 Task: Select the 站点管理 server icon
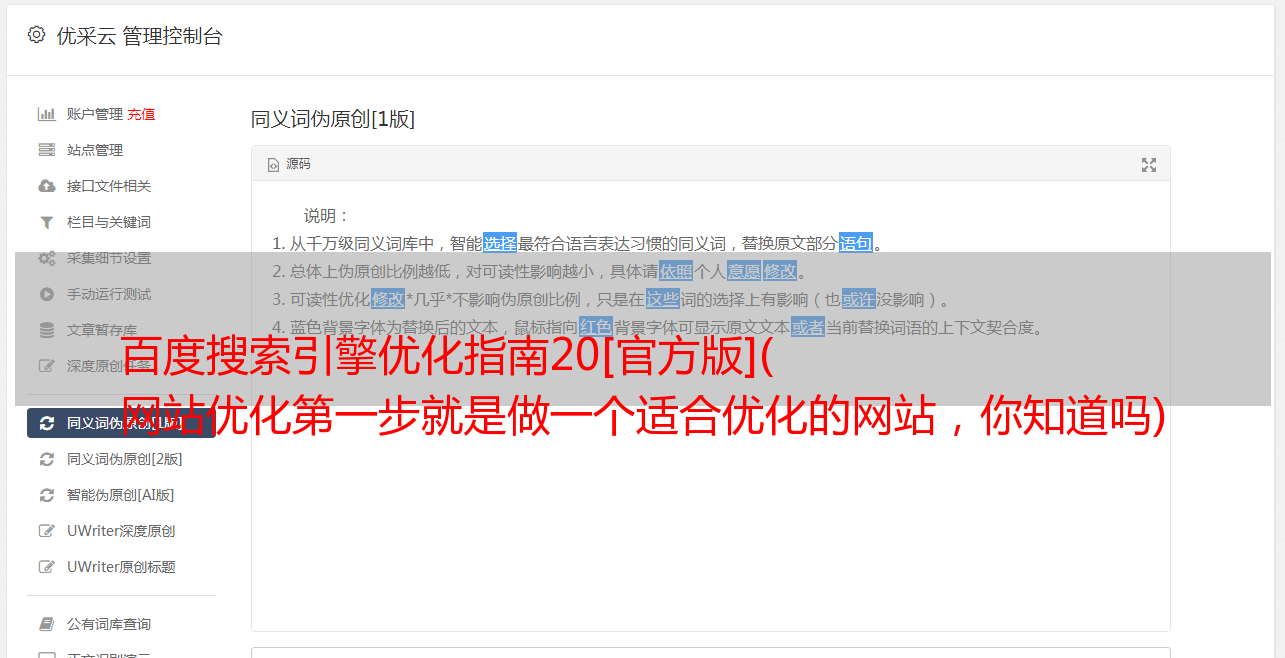coord(46,150)
